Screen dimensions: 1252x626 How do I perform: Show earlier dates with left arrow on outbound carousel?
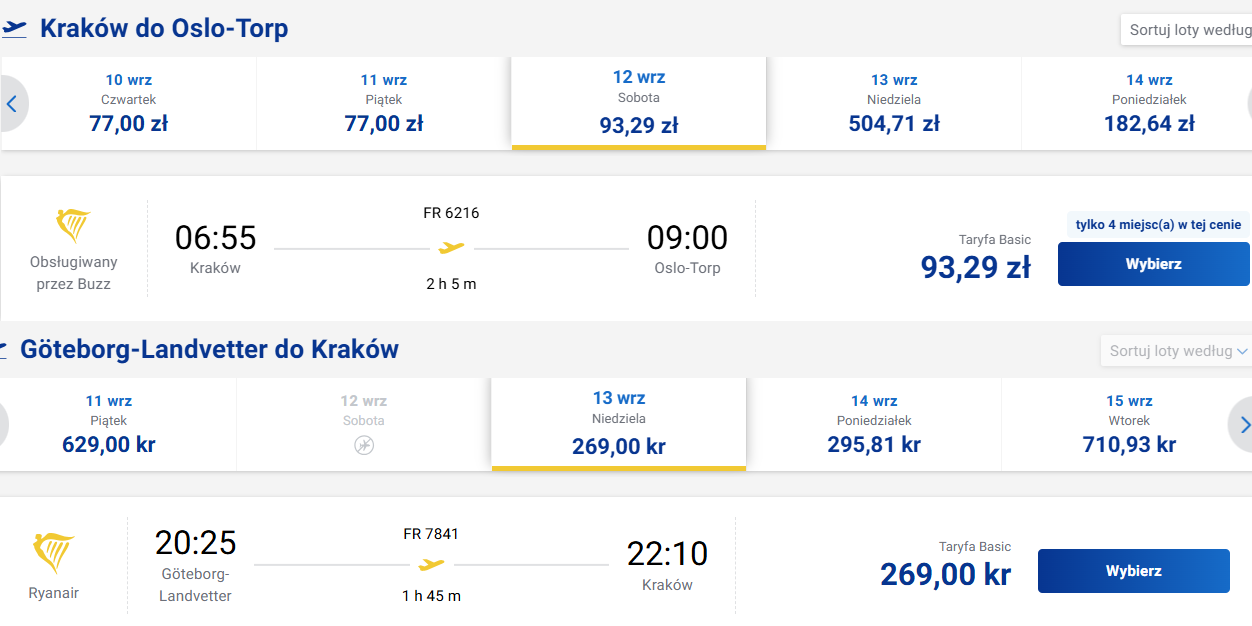(x=12, y=104)
